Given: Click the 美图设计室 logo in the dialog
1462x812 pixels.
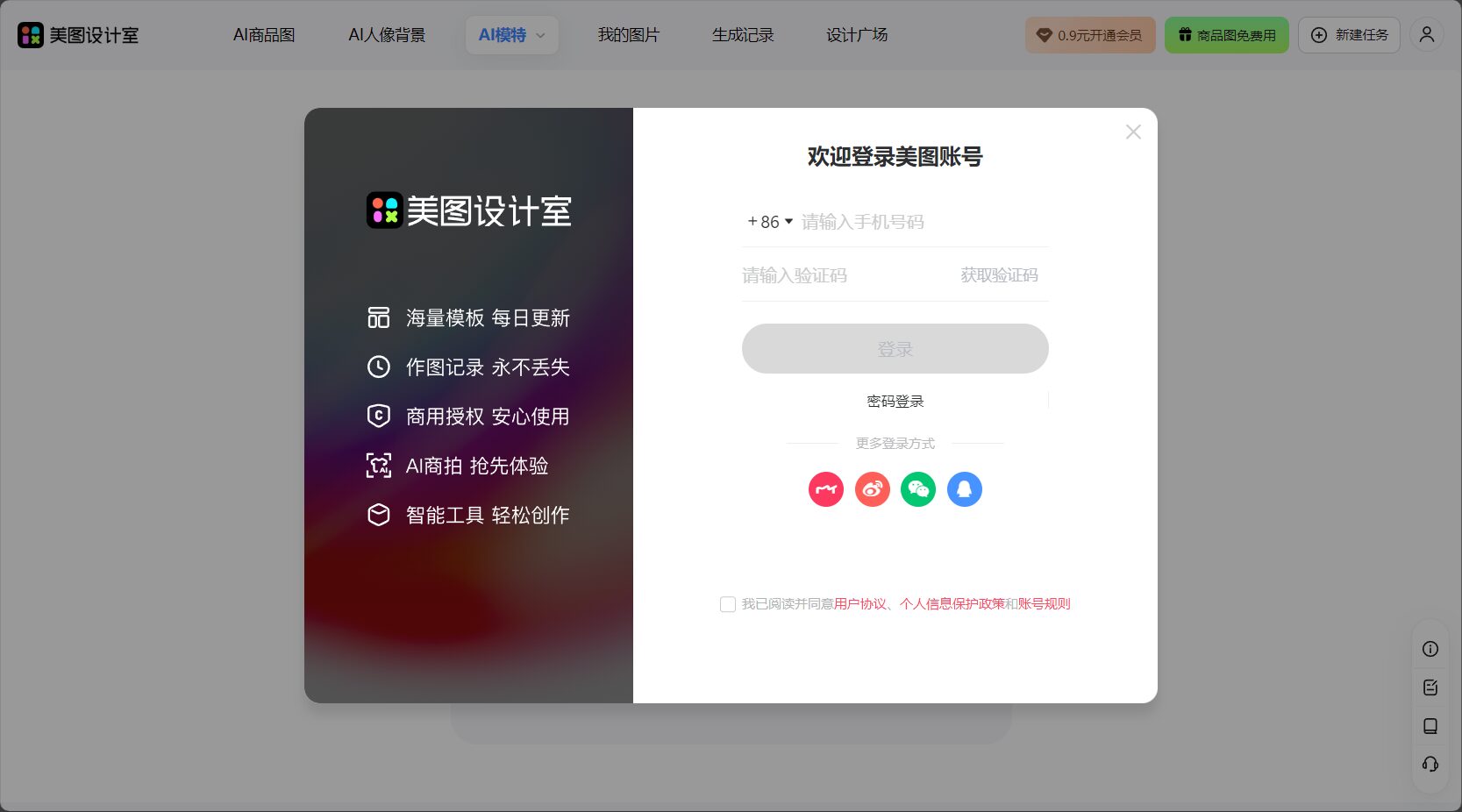Looking at the screenshot, I should click(x=469, y=210).
